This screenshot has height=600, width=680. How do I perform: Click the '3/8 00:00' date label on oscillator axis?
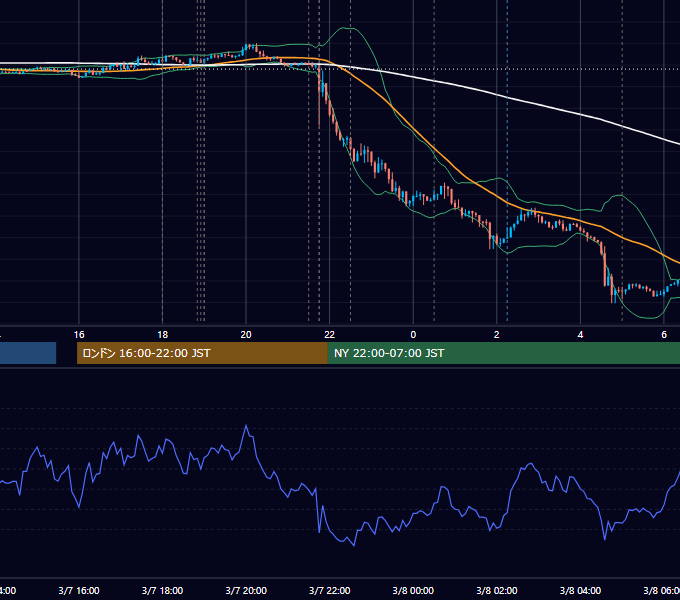413,590
